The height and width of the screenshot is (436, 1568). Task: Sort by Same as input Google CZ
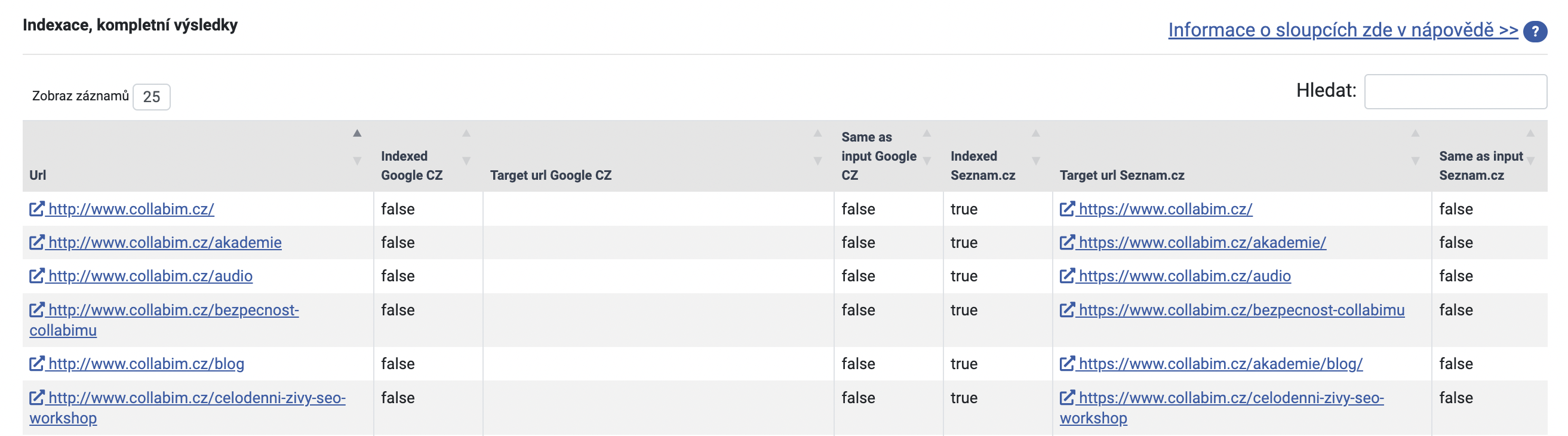(888, 156)
